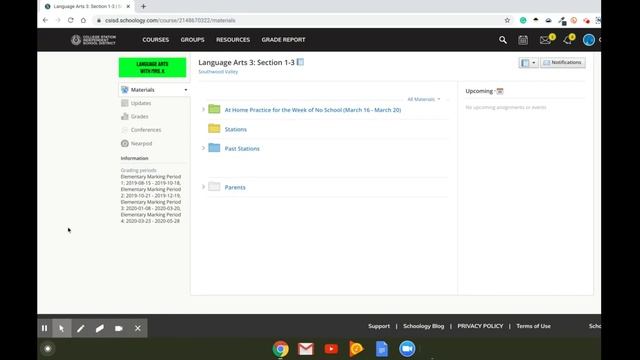Open the notifications bell icon

[567, 40]
